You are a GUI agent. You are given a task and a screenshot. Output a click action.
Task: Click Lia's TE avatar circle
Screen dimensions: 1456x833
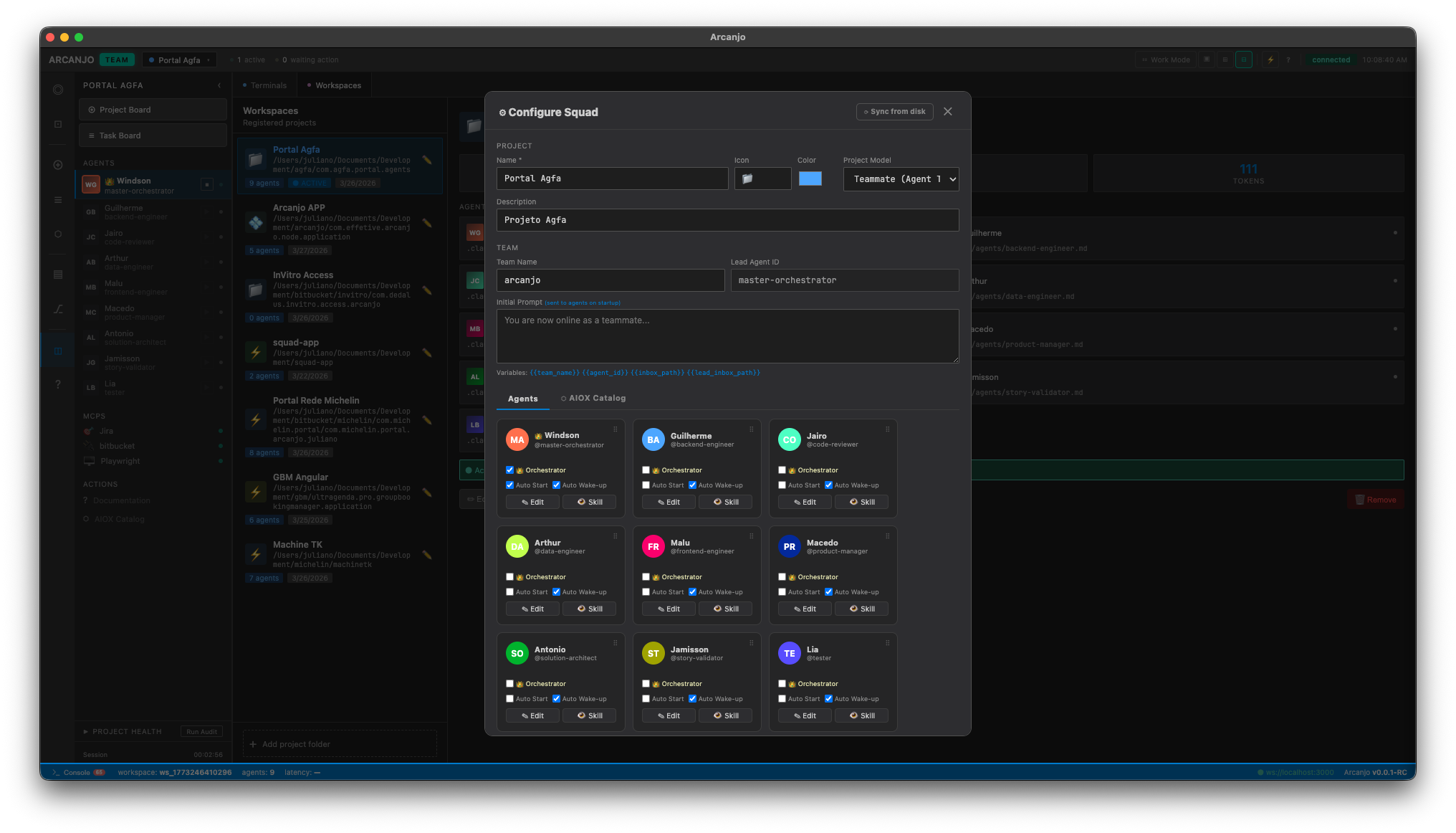pyautogui.click(x=789, y=653)
